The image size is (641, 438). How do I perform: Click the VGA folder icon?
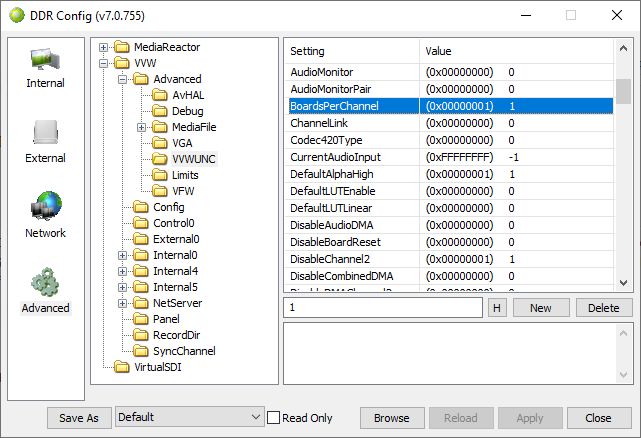click(x=160, y=143)
